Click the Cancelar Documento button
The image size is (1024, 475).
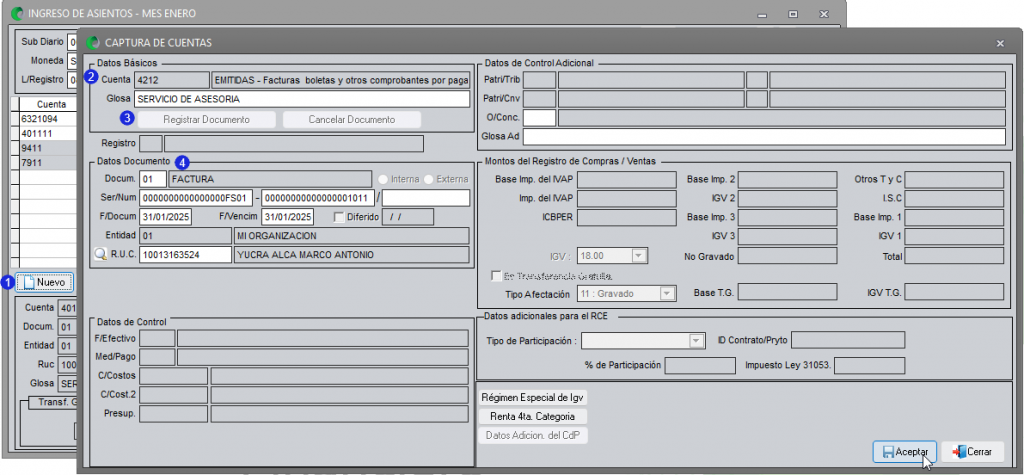click(351, 120)
